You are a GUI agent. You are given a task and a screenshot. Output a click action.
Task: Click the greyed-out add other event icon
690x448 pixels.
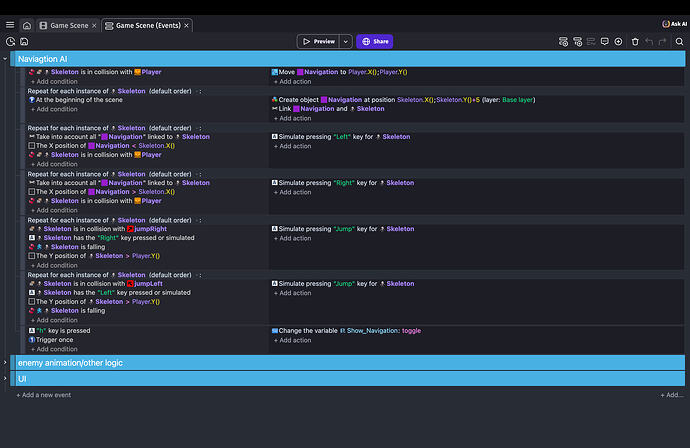[591, 41]
